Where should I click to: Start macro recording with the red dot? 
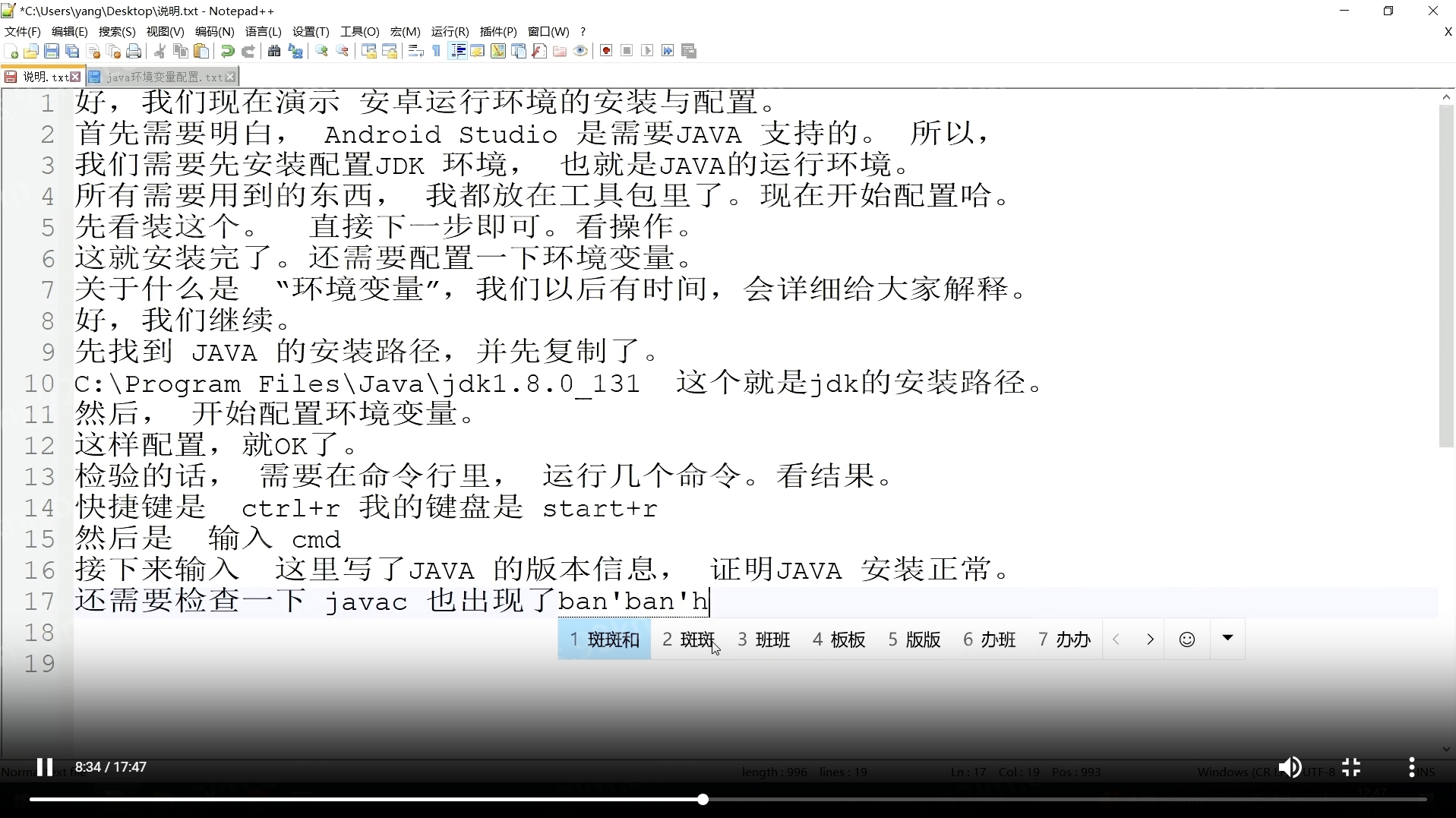click(606, 51)
